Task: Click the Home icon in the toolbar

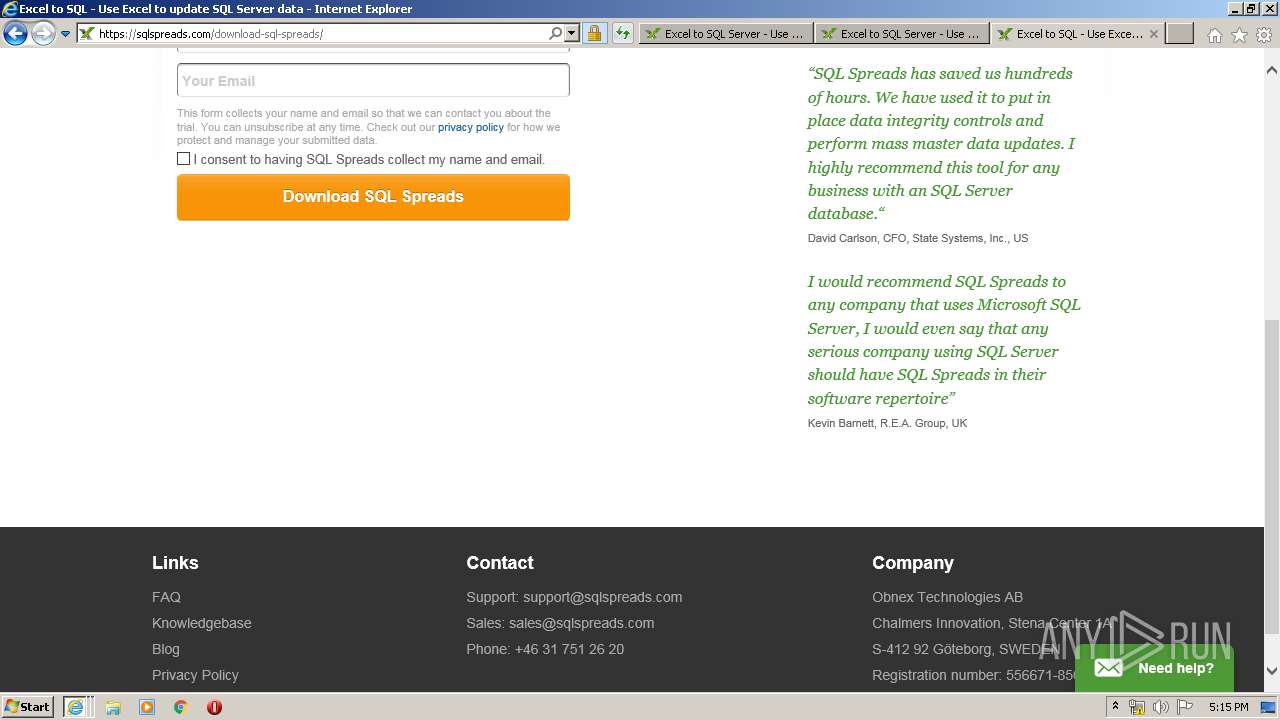Action: 1214,35
